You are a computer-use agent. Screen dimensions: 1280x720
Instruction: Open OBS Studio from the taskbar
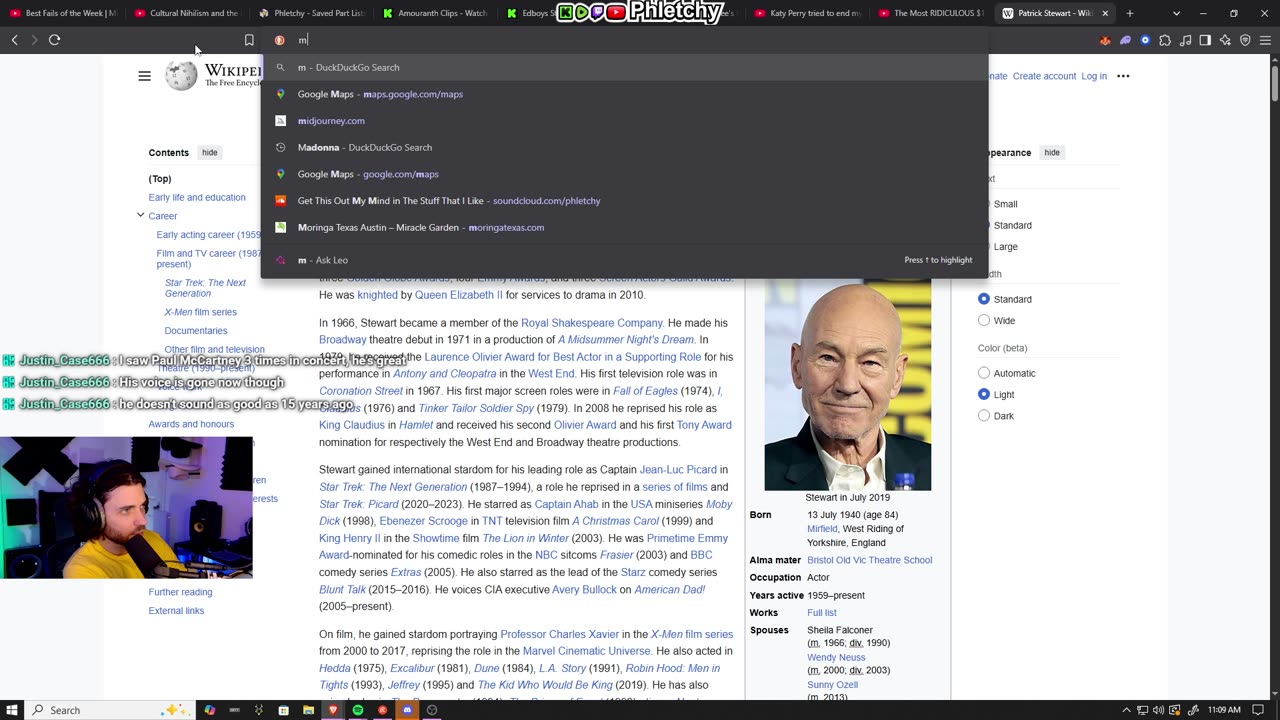point(432,710)
